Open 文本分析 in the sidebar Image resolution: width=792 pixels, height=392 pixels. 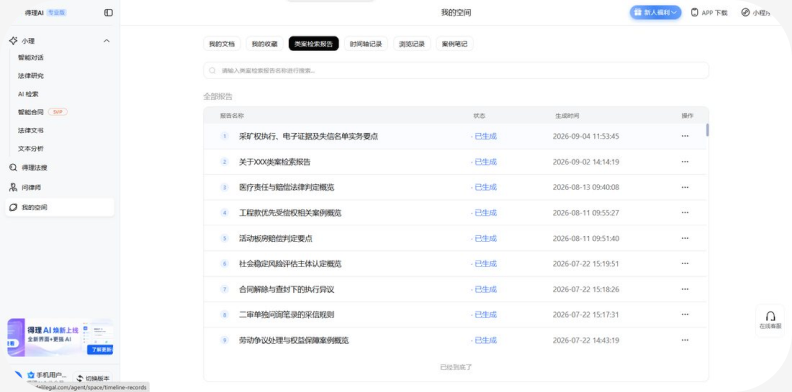[31, 149]
